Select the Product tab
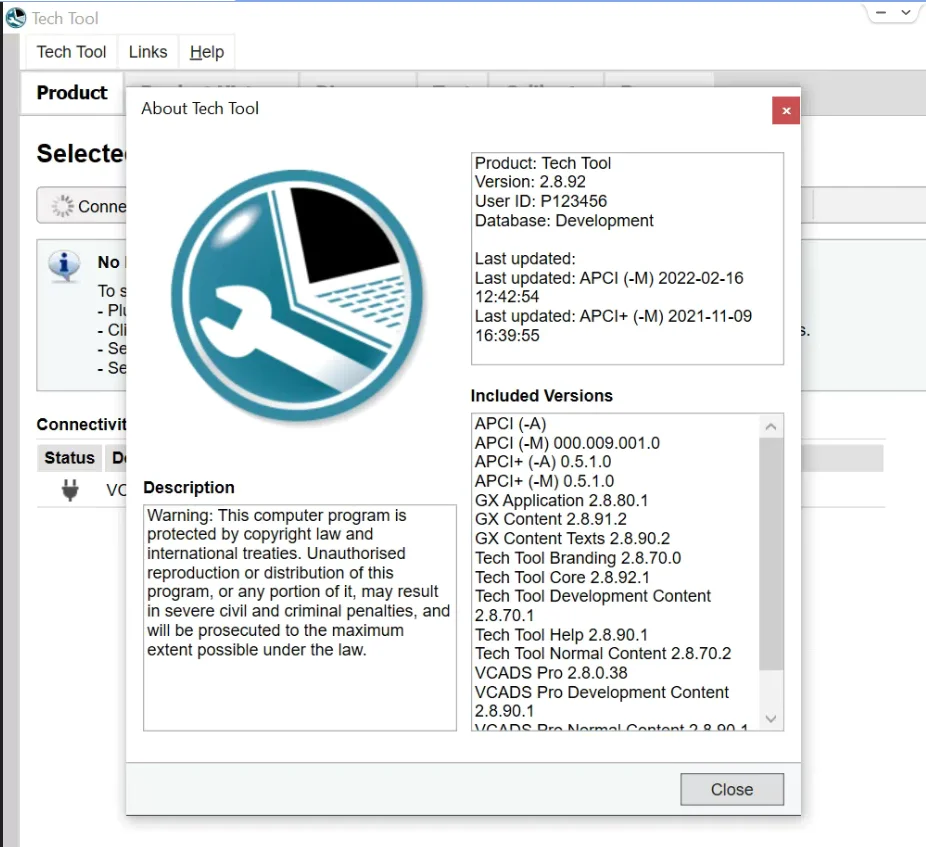The height and width of the screenshot is (847, 926). coord(72,93)
